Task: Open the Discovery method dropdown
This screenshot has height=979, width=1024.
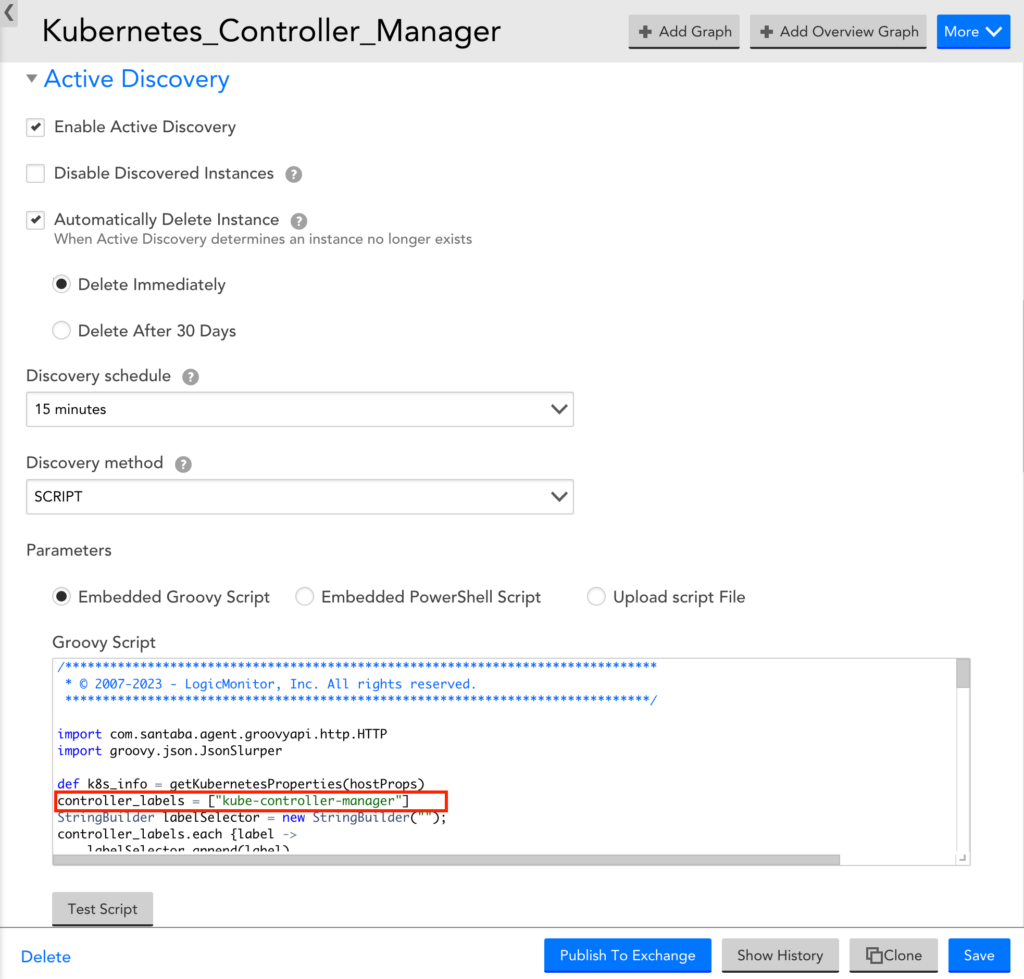Action: [x=299, y=496]
